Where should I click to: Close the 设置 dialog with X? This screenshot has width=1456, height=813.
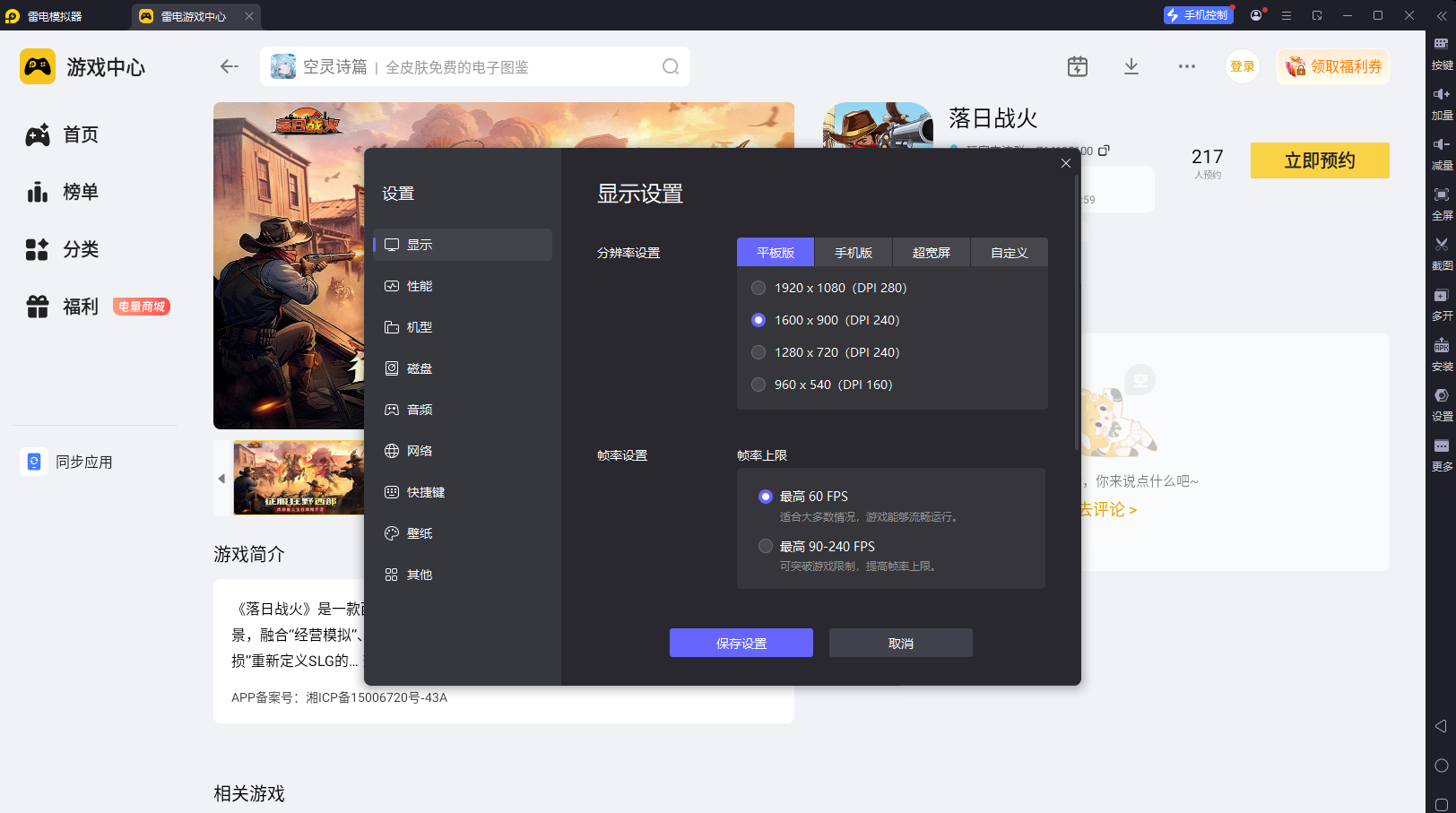coord(1065,163)
